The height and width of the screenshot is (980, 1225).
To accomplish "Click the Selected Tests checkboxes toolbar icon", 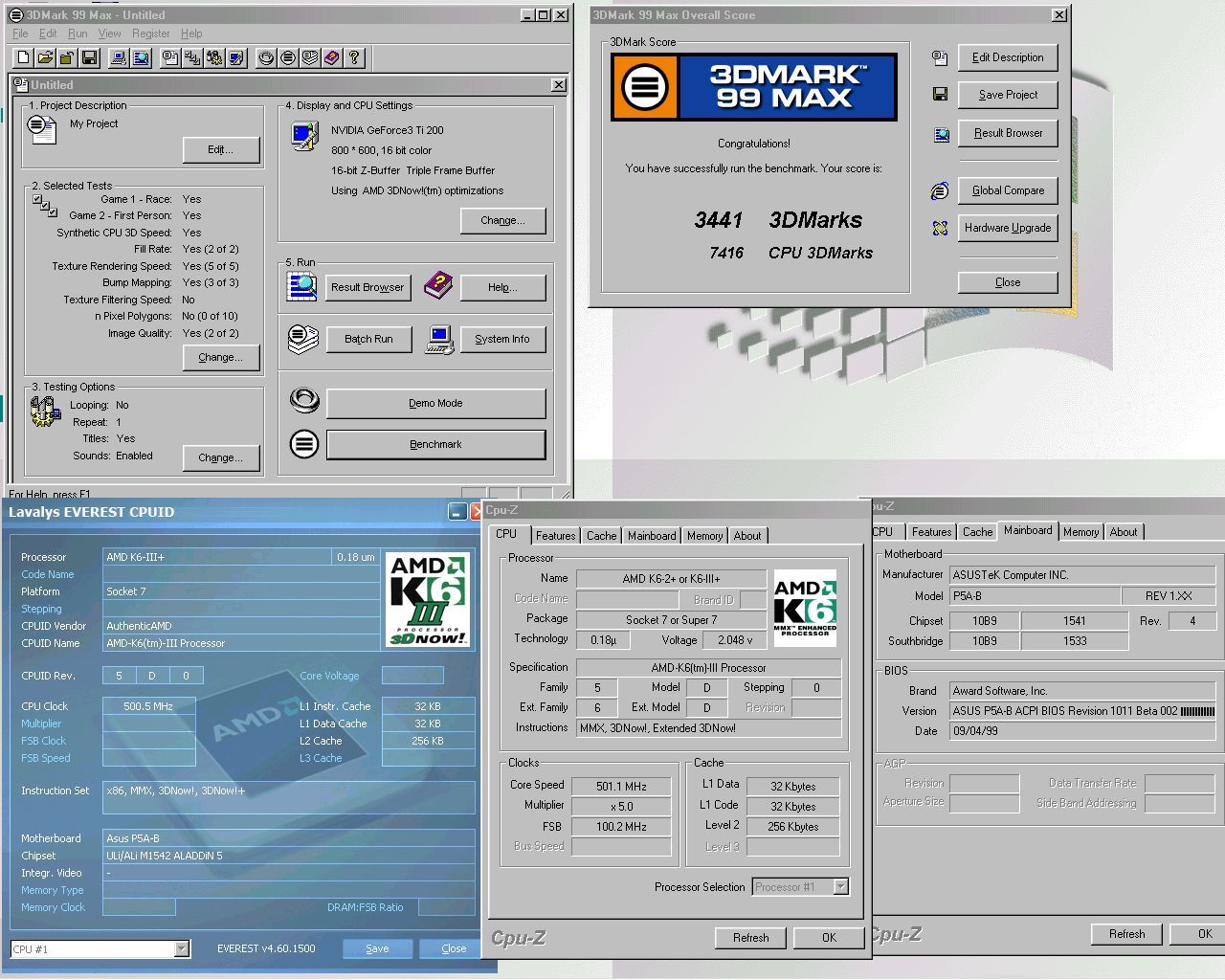I will pos(191,57).
